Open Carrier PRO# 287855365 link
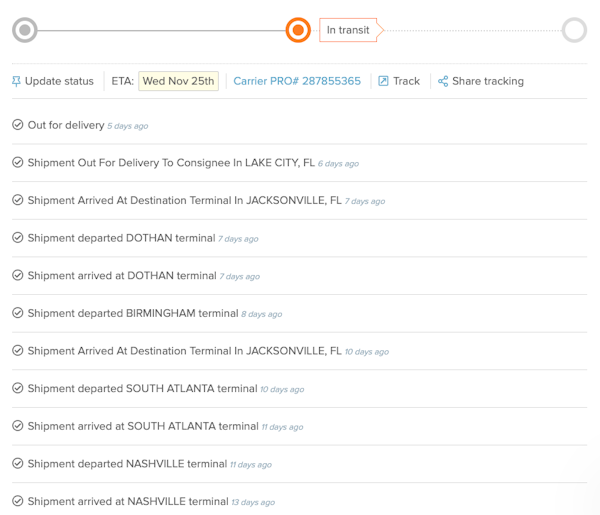 coord(297,81)
